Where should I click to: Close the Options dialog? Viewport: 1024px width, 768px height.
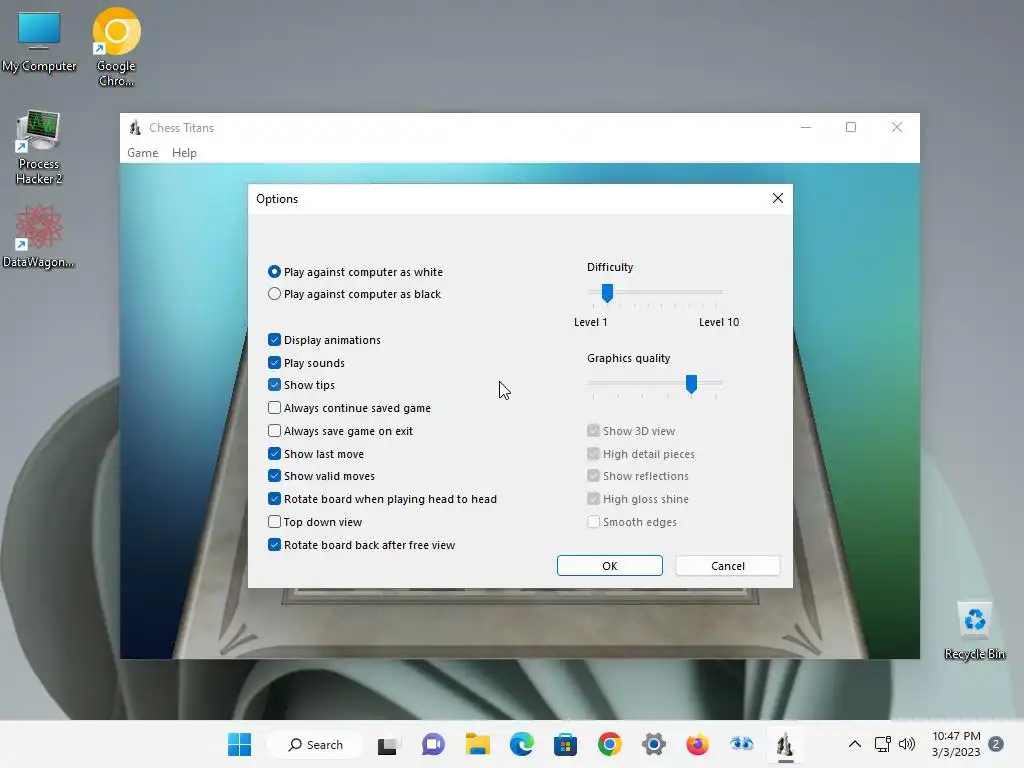click(777, 198)
